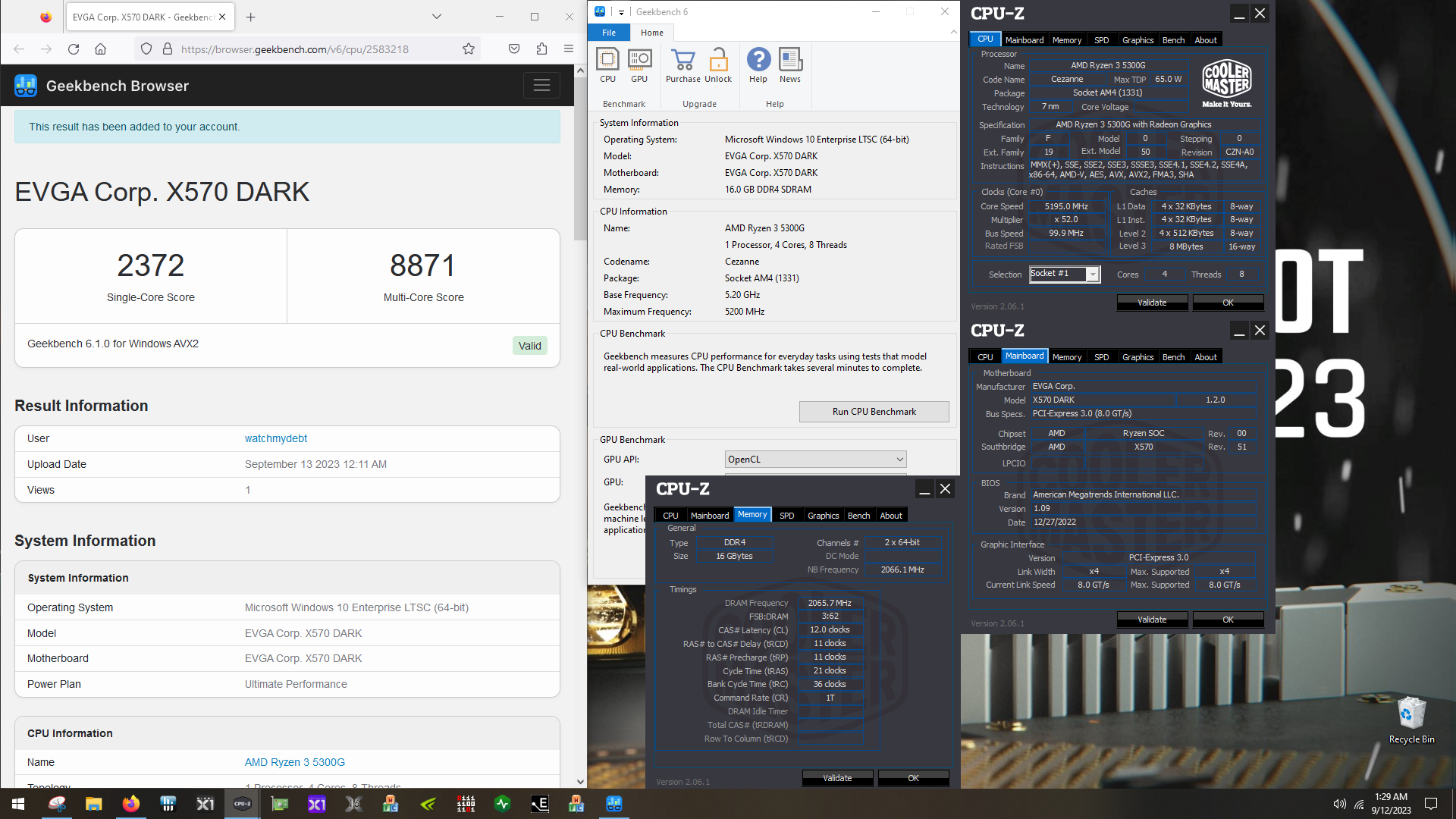
Task: Open a new Firefox tab
Action: pyautogui.click(x=251, y=17)
